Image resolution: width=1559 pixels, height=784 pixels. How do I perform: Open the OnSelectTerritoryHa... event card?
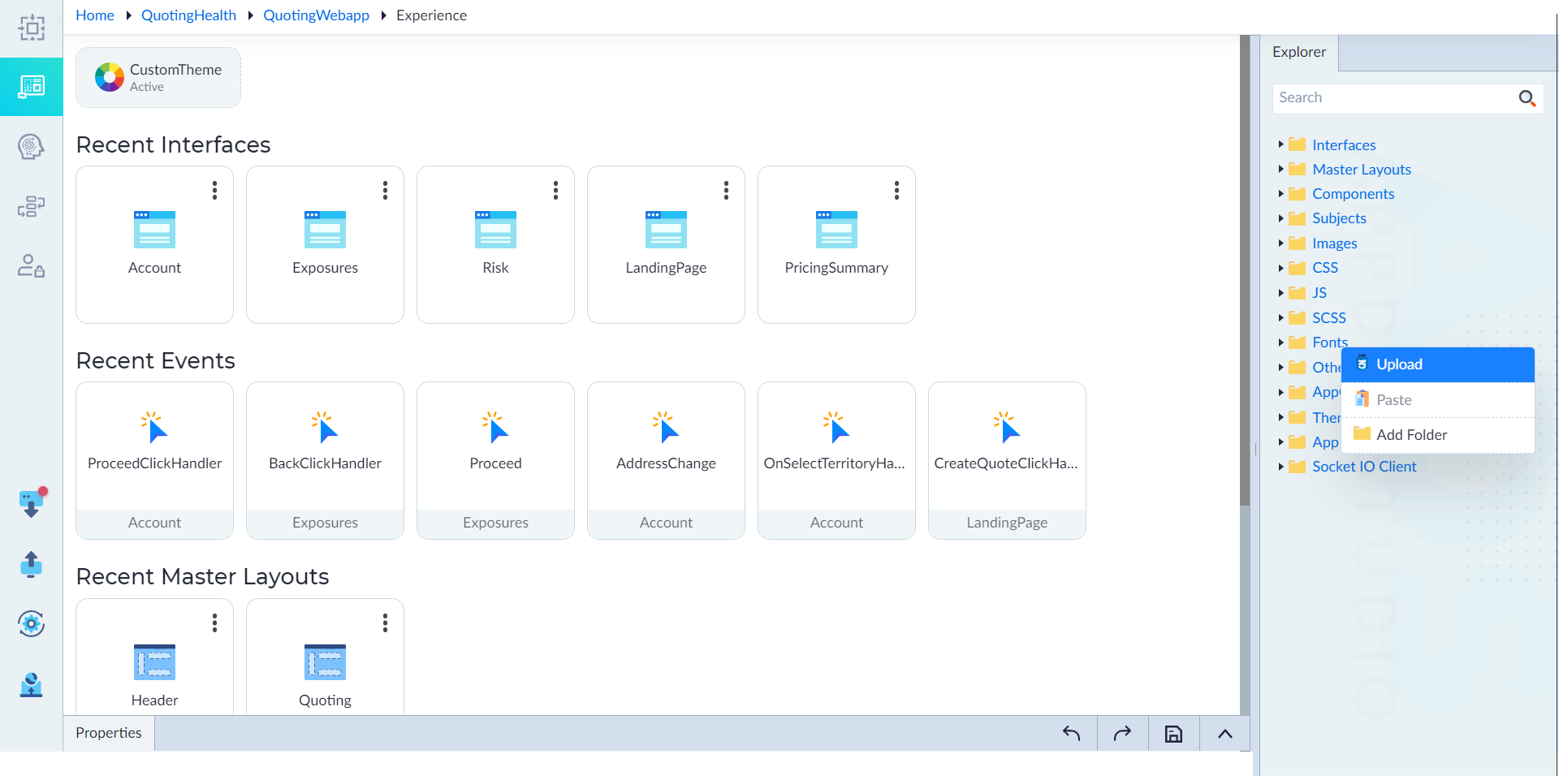836,460
